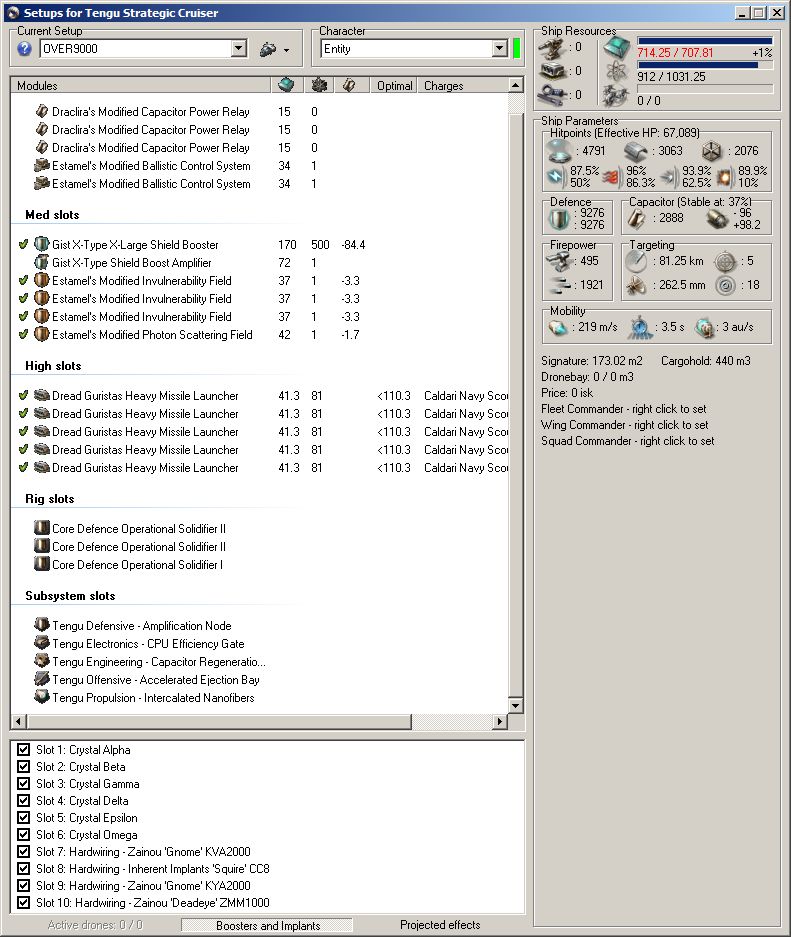This screenshot has height=937, width=791.
Task: Click the green character skill status indicator
Action: click(516, 49)
